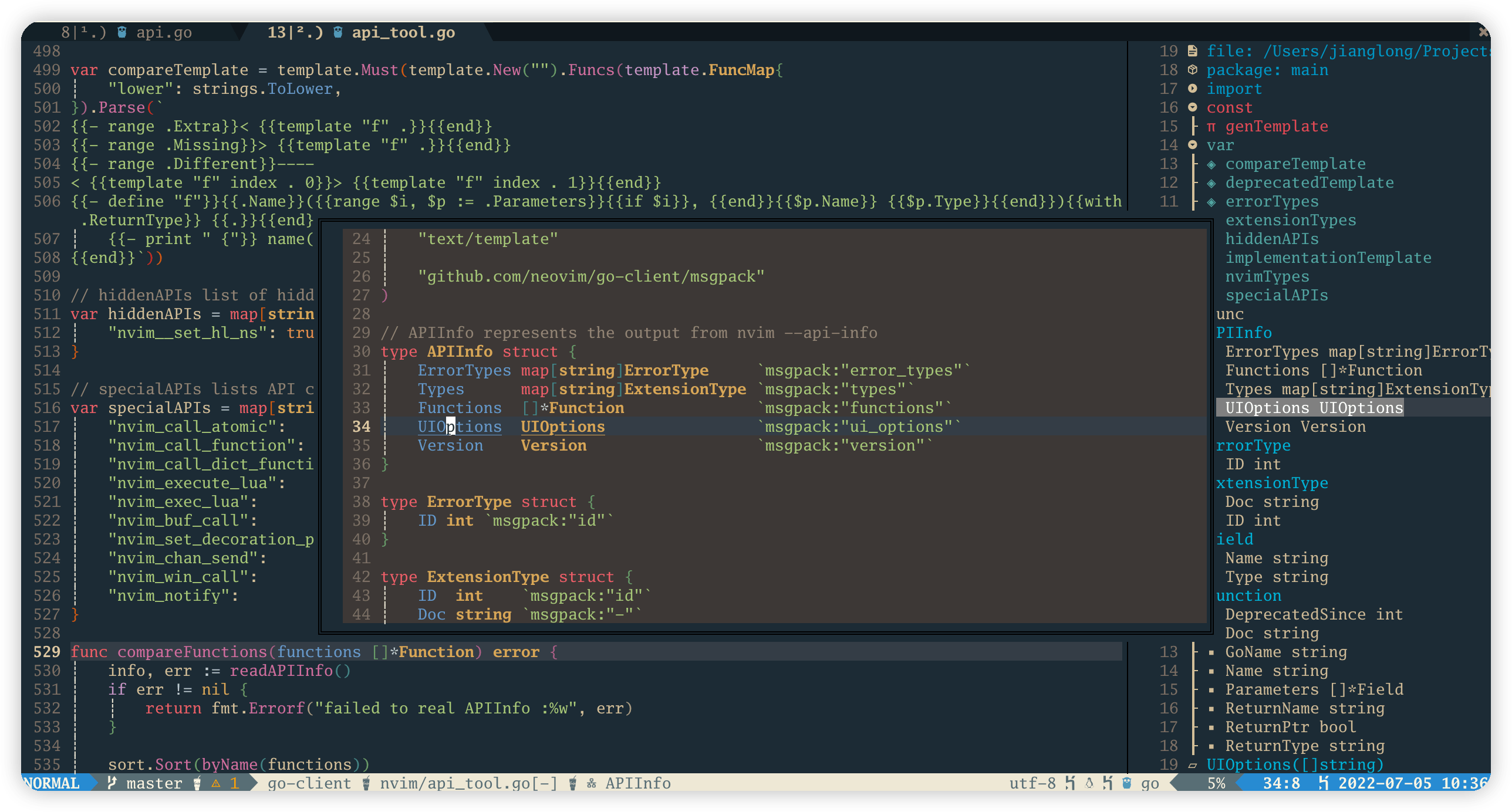
Task: Click the struct symbol icon before APIInfo in statusline
Action: pos(591,783)
